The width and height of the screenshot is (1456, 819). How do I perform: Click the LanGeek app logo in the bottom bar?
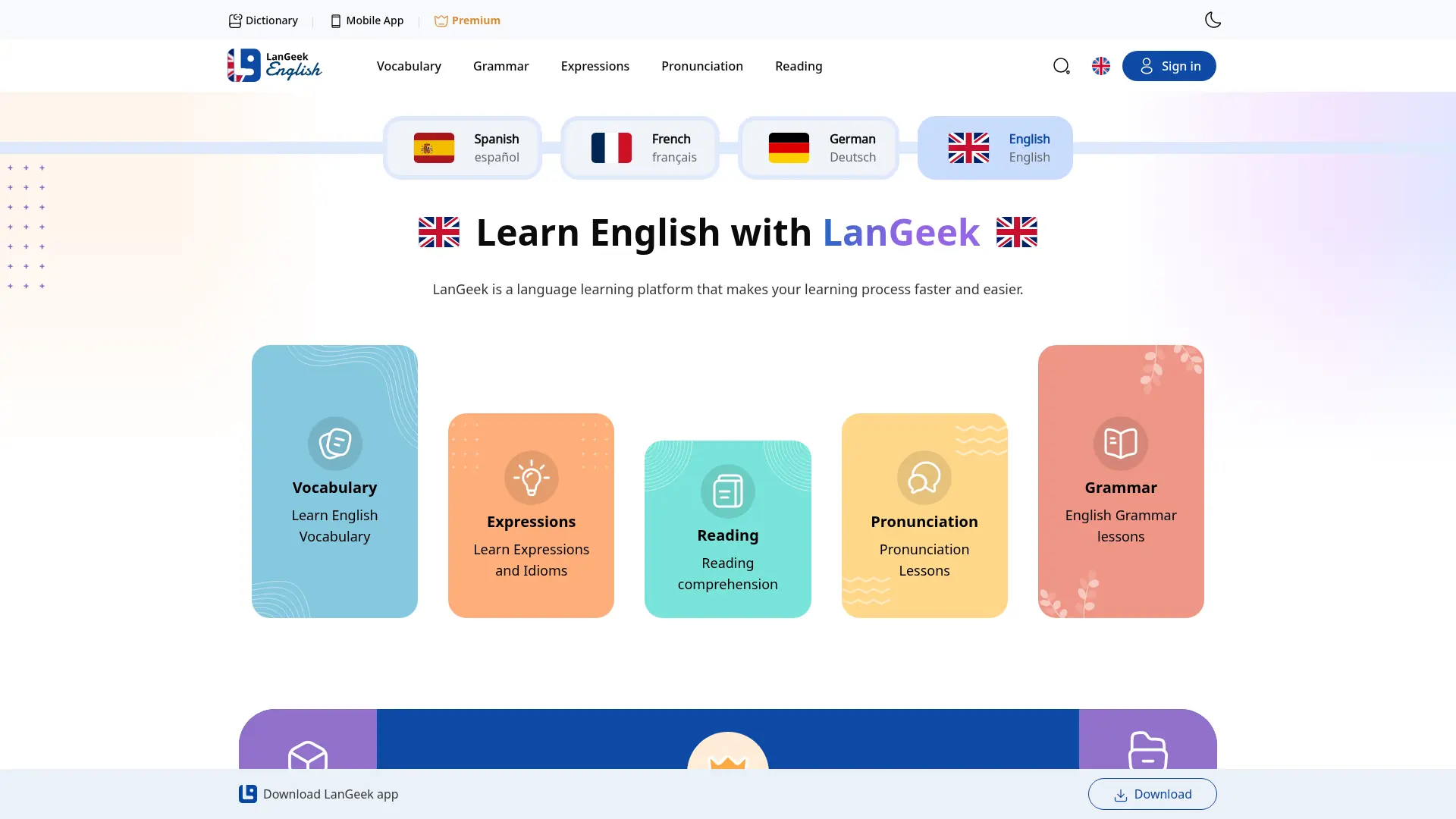pos(247,794)
